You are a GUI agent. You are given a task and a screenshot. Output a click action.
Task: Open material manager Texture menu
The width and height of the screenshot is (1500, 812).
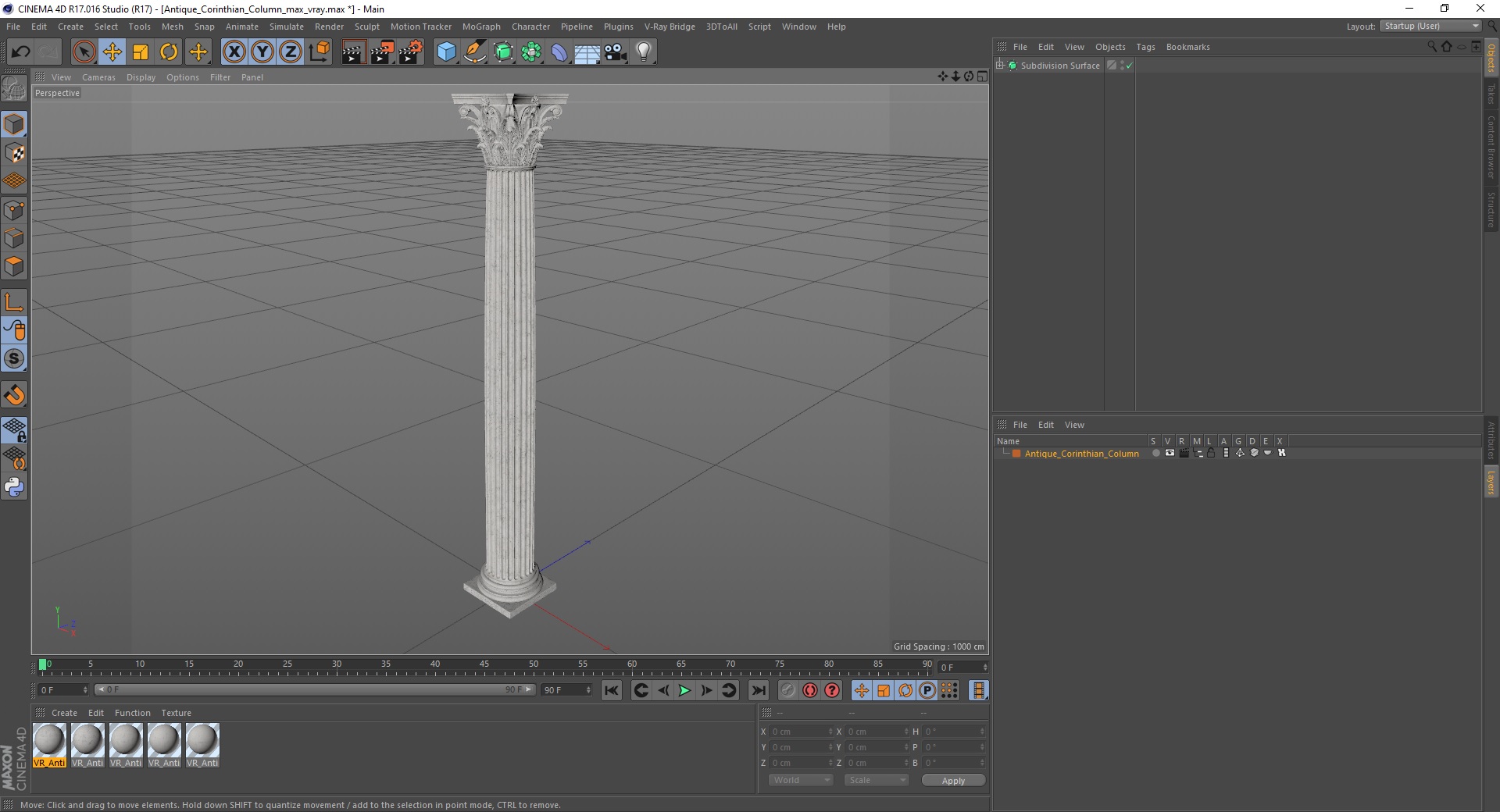point(176,713)
